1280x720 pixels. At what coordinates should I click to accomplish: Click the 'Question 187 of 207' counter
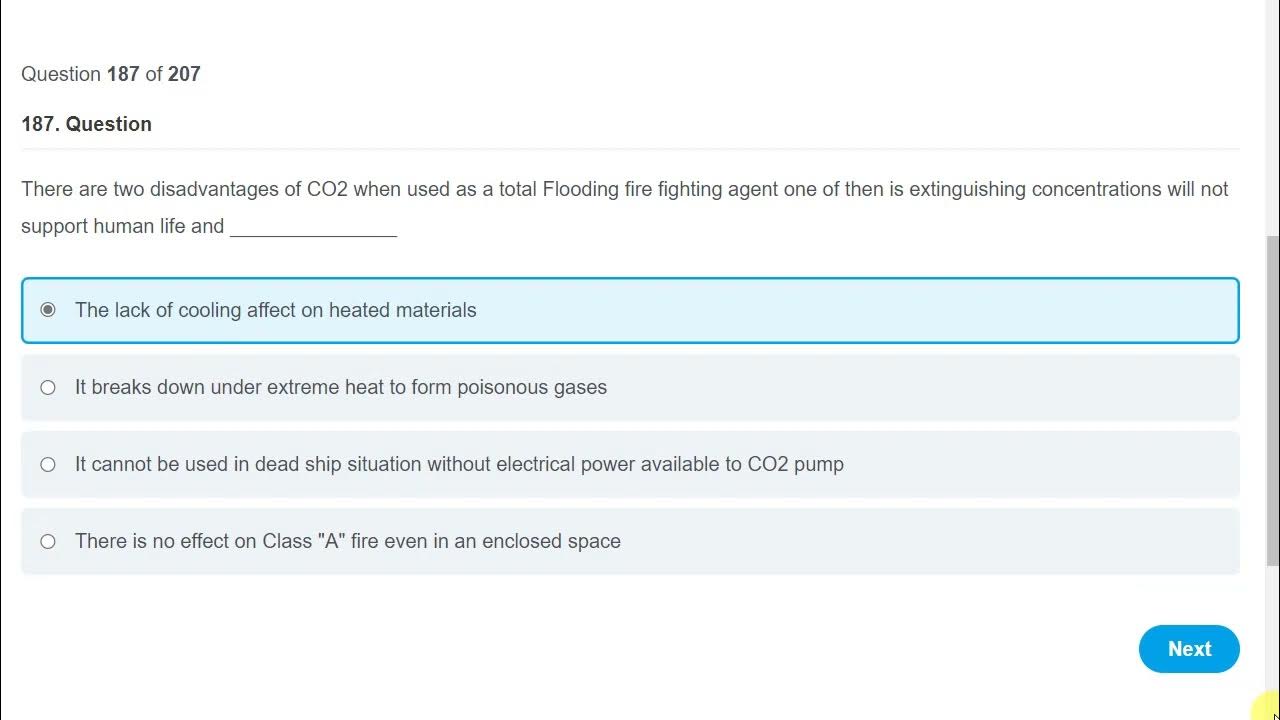click(x=111, y=74)
